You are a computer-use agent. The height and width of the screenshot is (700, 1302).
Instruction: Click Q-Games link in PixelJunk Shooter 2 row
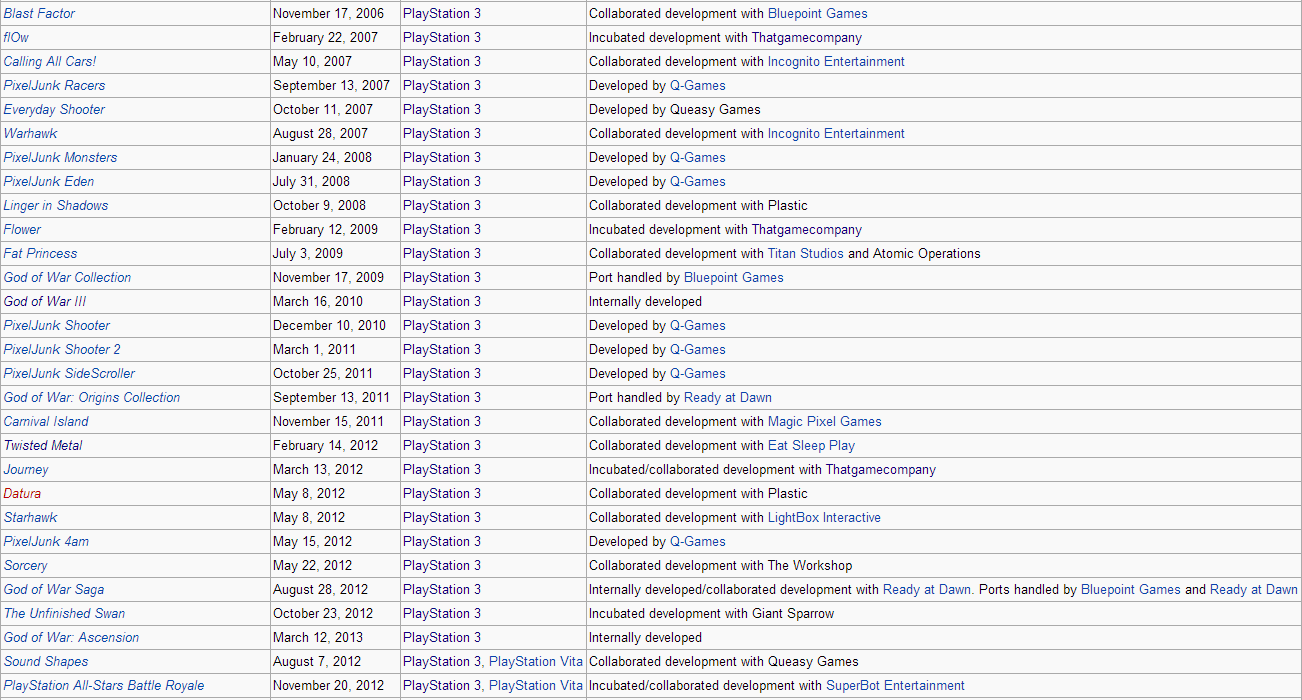tap(698, 349)
